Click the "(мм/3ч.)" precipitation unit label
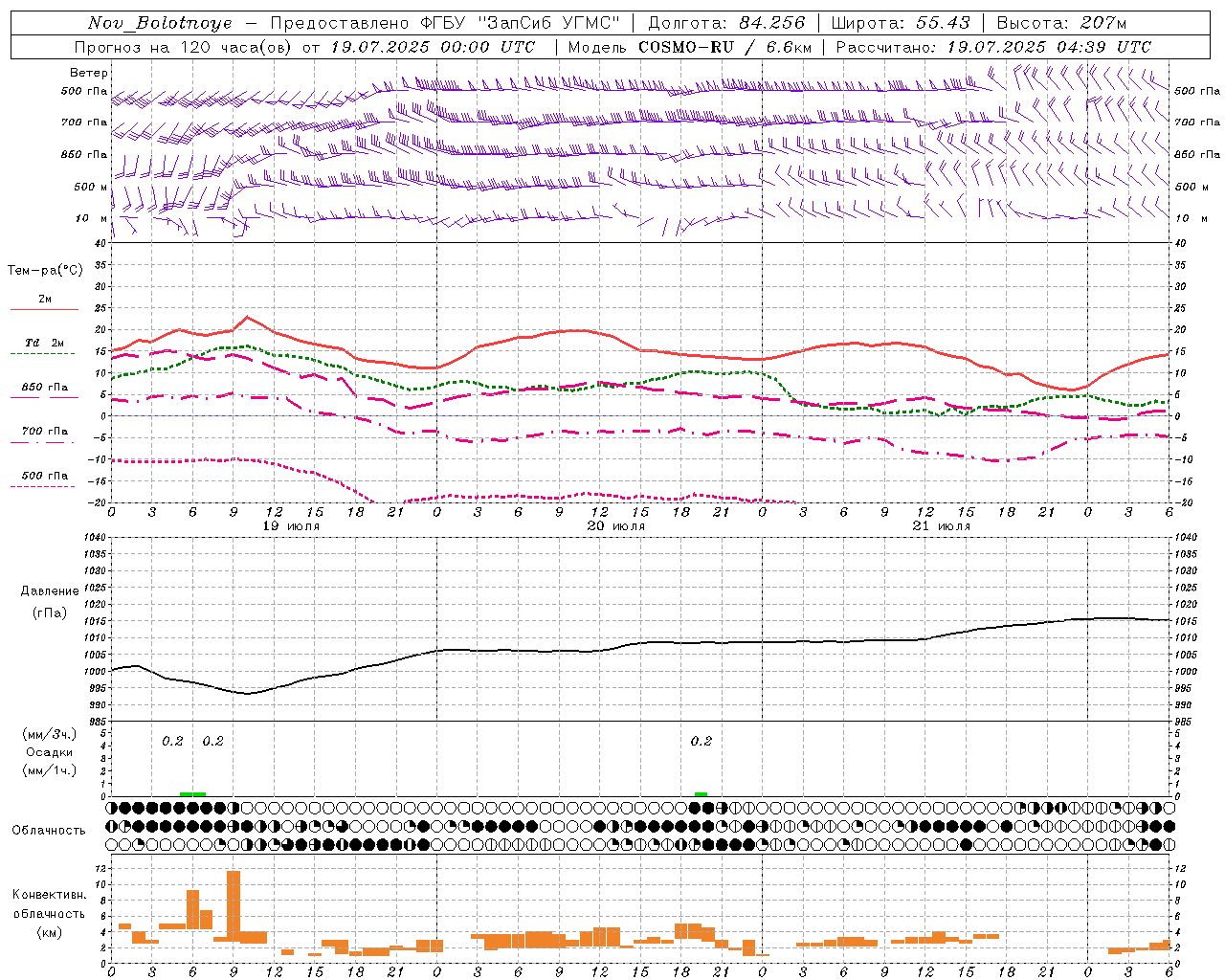 pyautogui.click(x=50, y=734)
